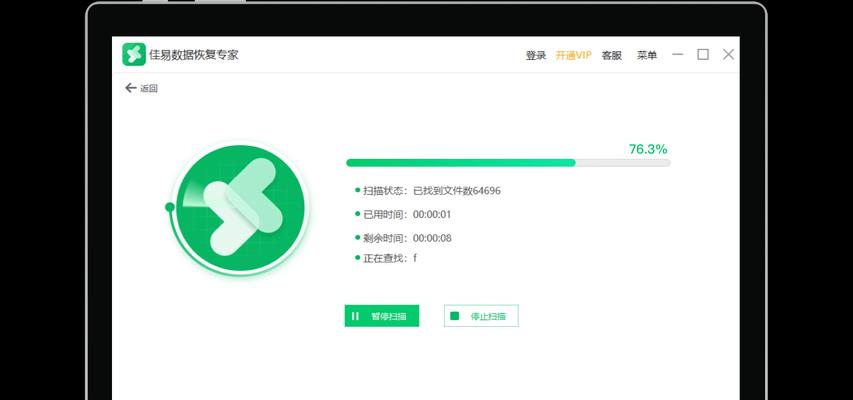Close the application window
The image size is (853, 400).
[x=728, y=54]
